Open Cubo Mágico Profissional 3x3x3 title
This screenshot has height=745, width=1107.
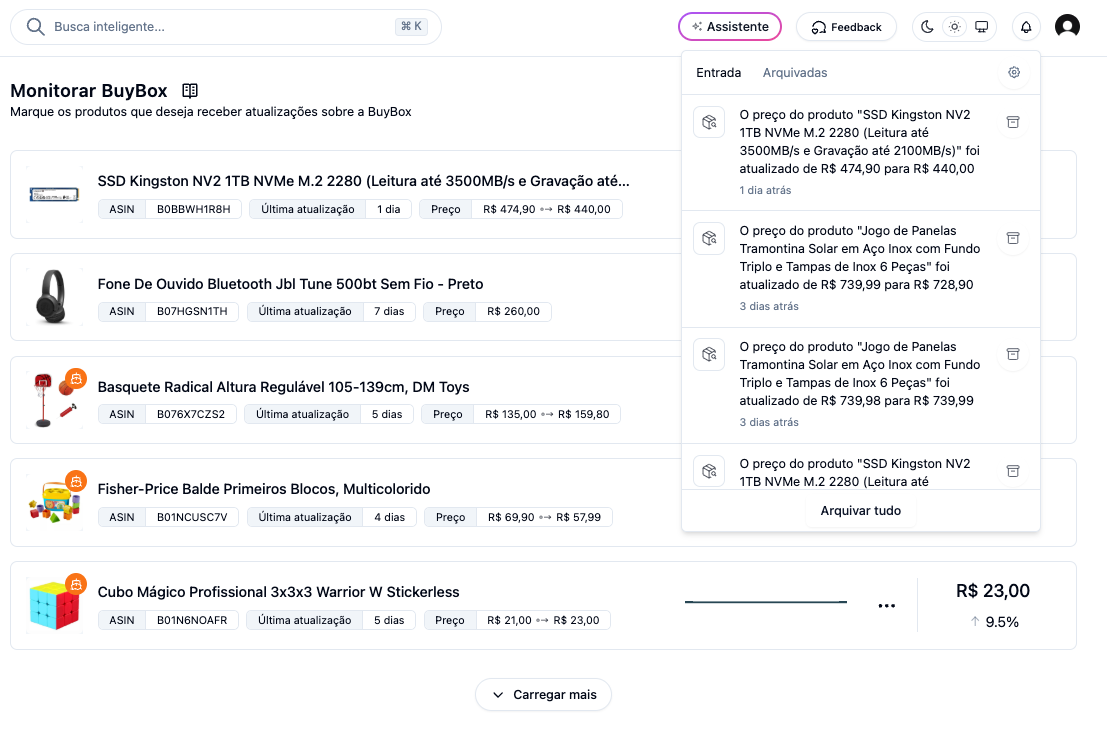(278, 592)
